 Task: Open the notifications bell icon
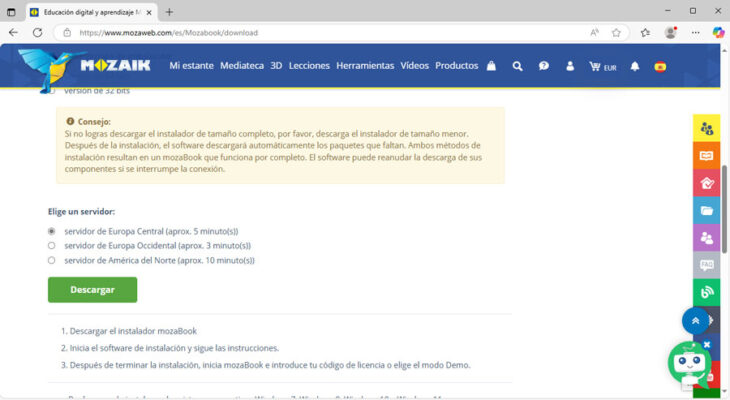[635, 67]
